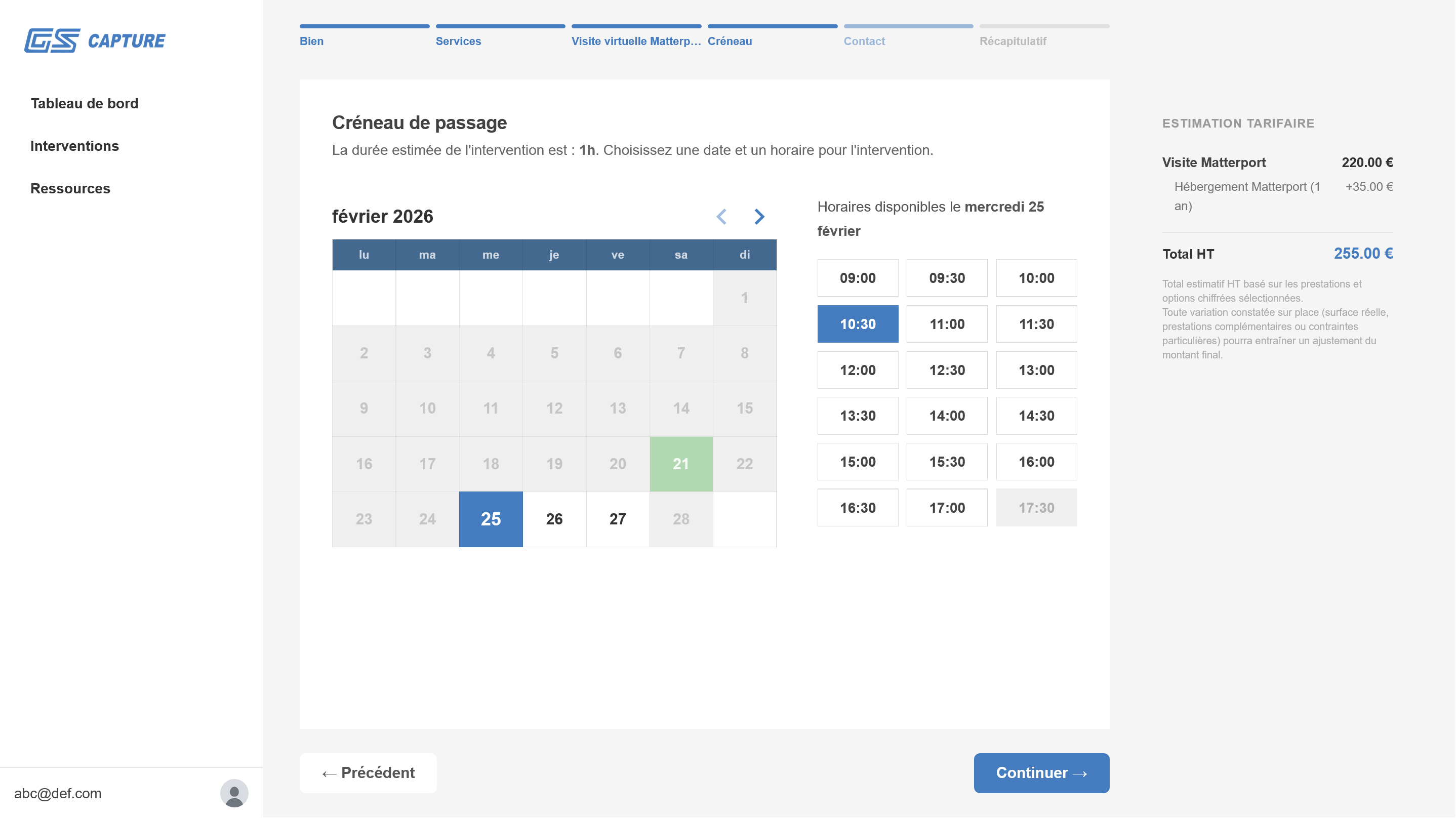Jump to the Services step
The image size is (1456, 818).
pyautogui.click(x=458, y=42)
